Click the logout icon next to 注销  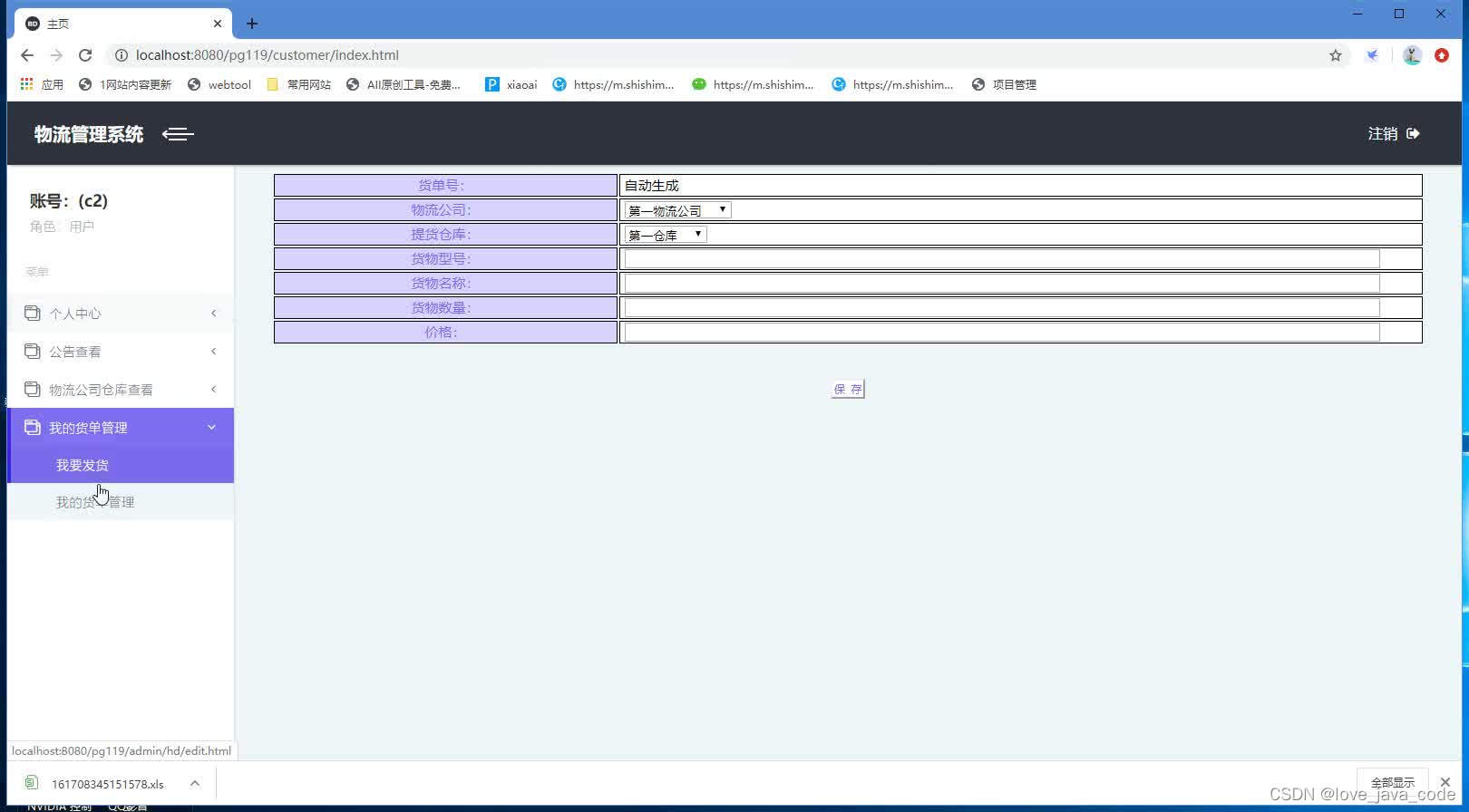(x=1413, y=133)
